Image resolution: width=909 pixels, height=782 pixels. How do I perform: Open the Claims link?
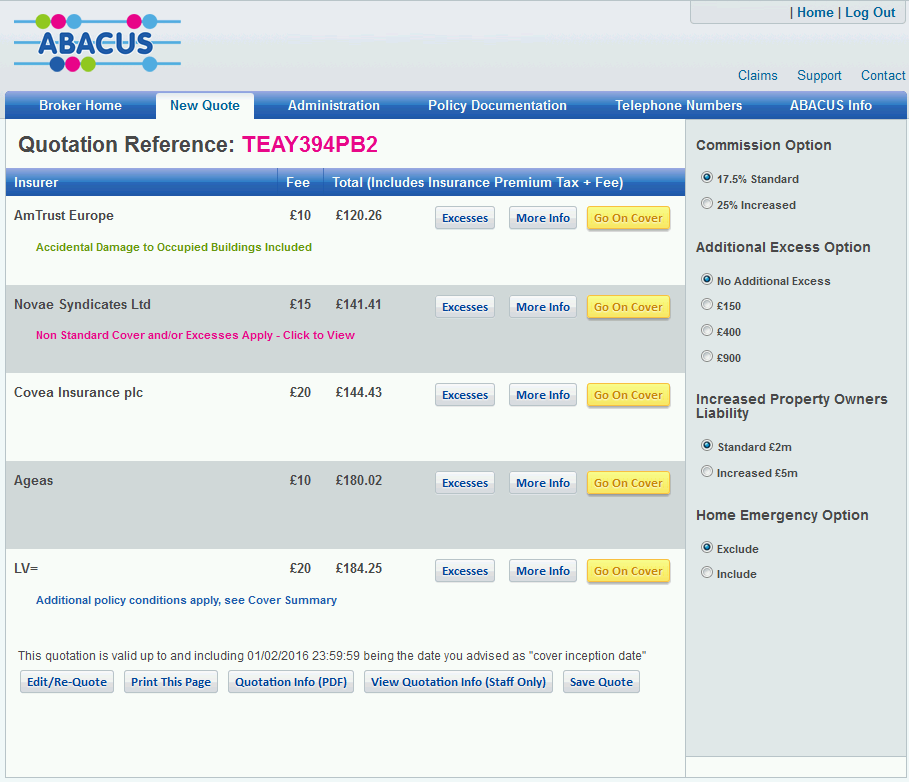[x=758, y=75]
